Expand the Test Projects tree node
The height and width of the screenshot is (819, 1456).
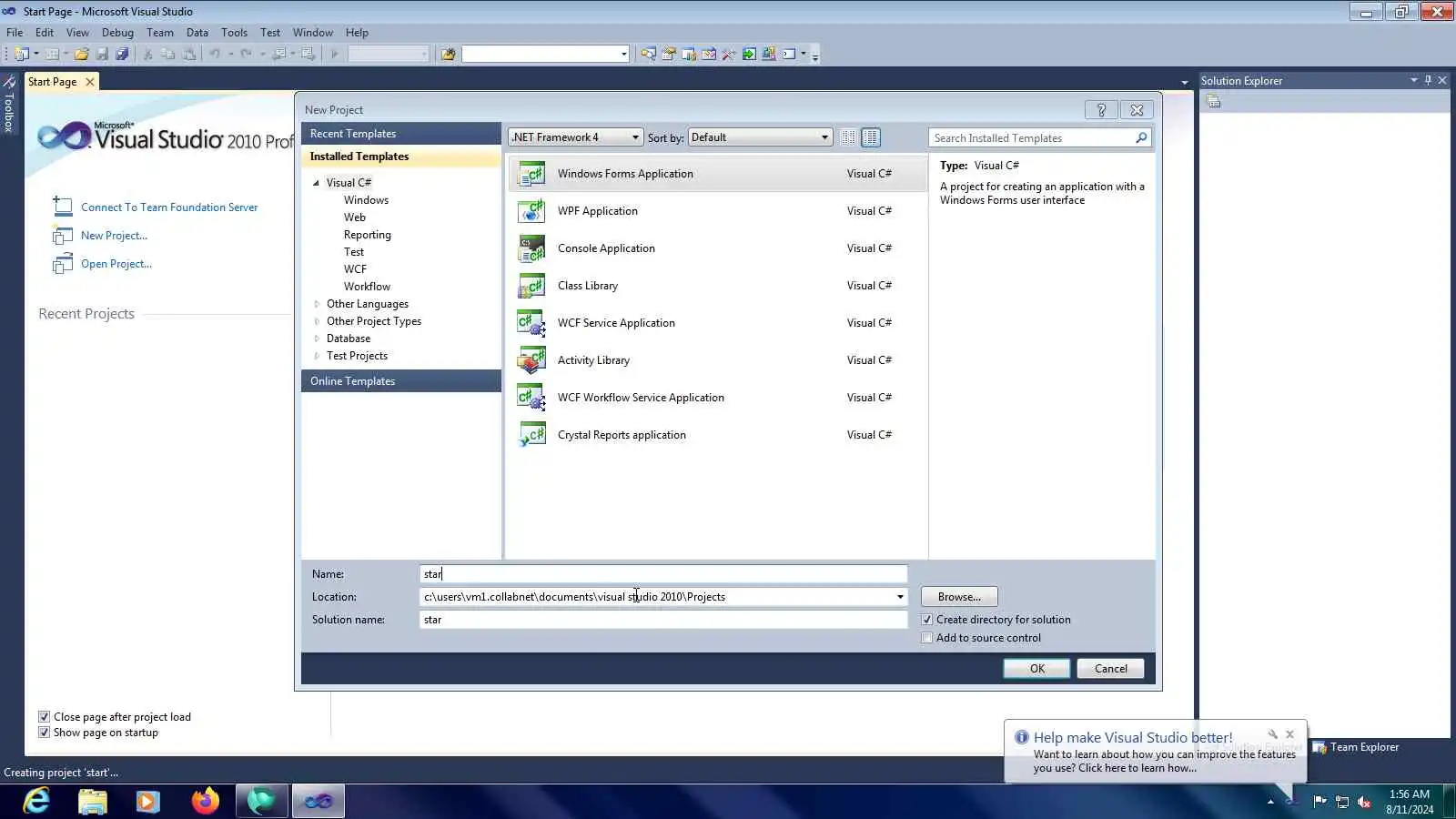click(316, 356)
